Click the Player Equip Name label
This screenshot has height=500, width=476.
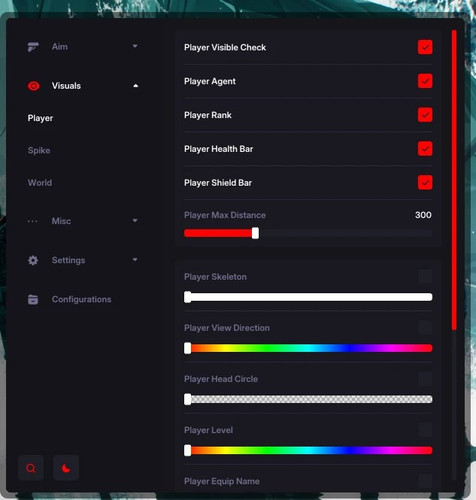(x=222, y=481)
